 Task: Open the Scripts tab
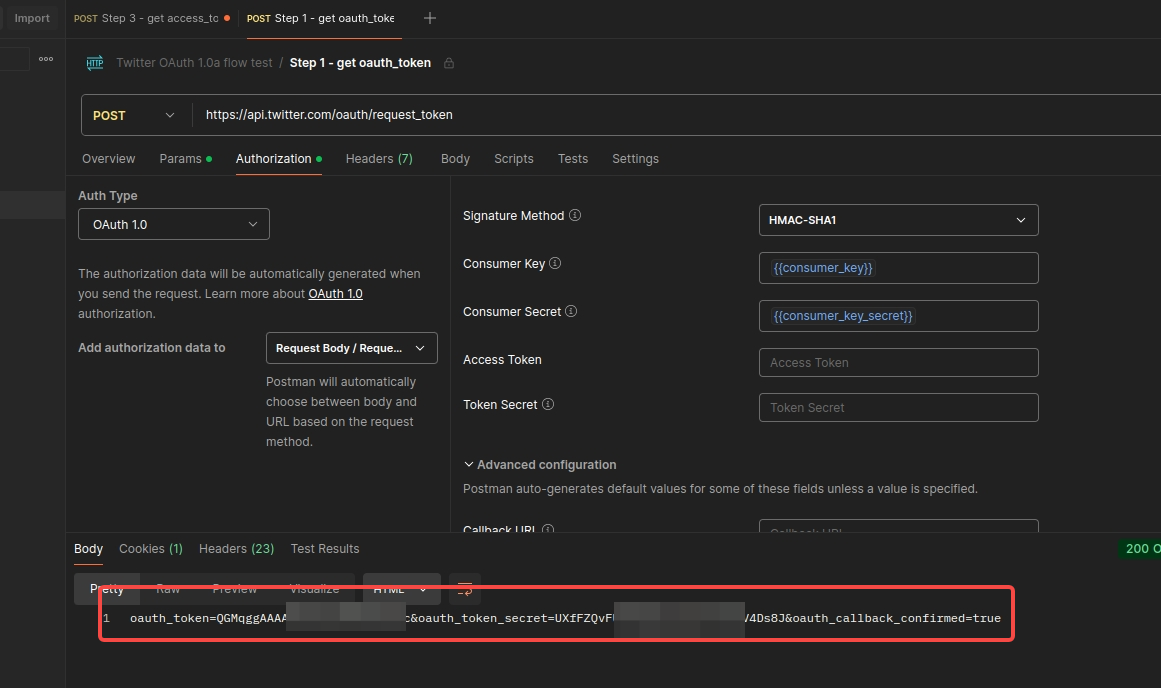(514, 159)
